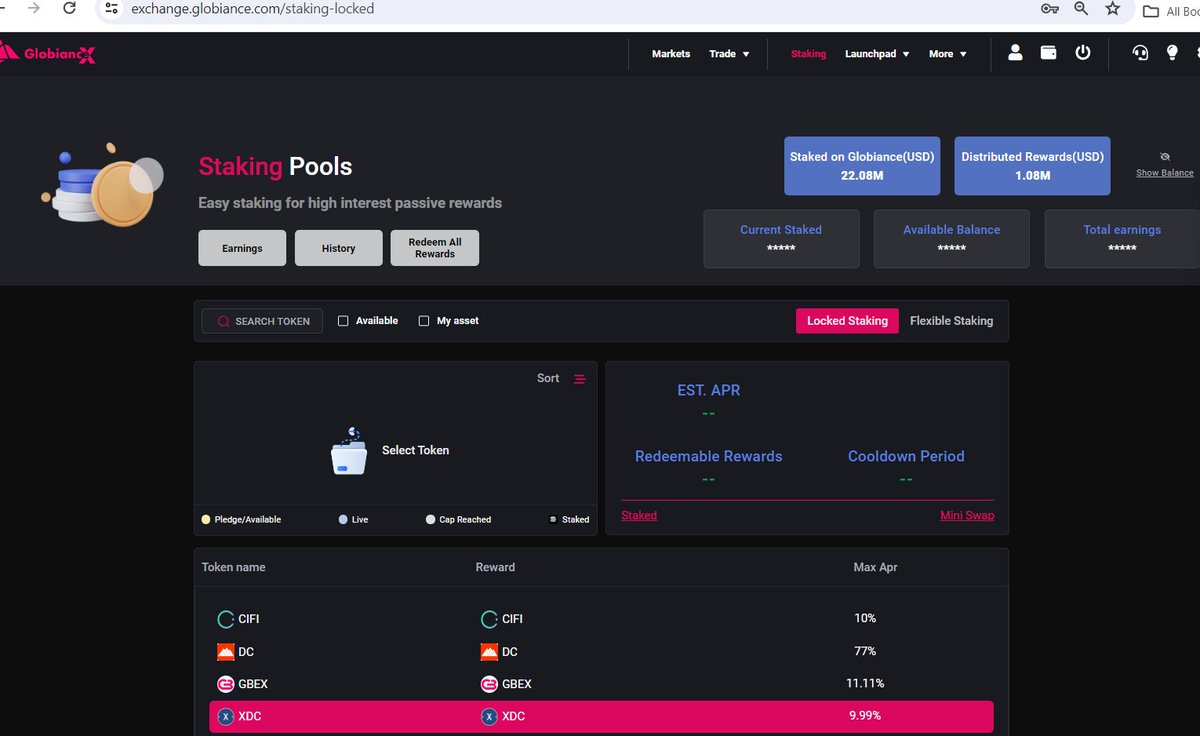Viewport: 1200px width, 736px height.
Task: Toggle the My asset checkbox
Action: (424, 321)
